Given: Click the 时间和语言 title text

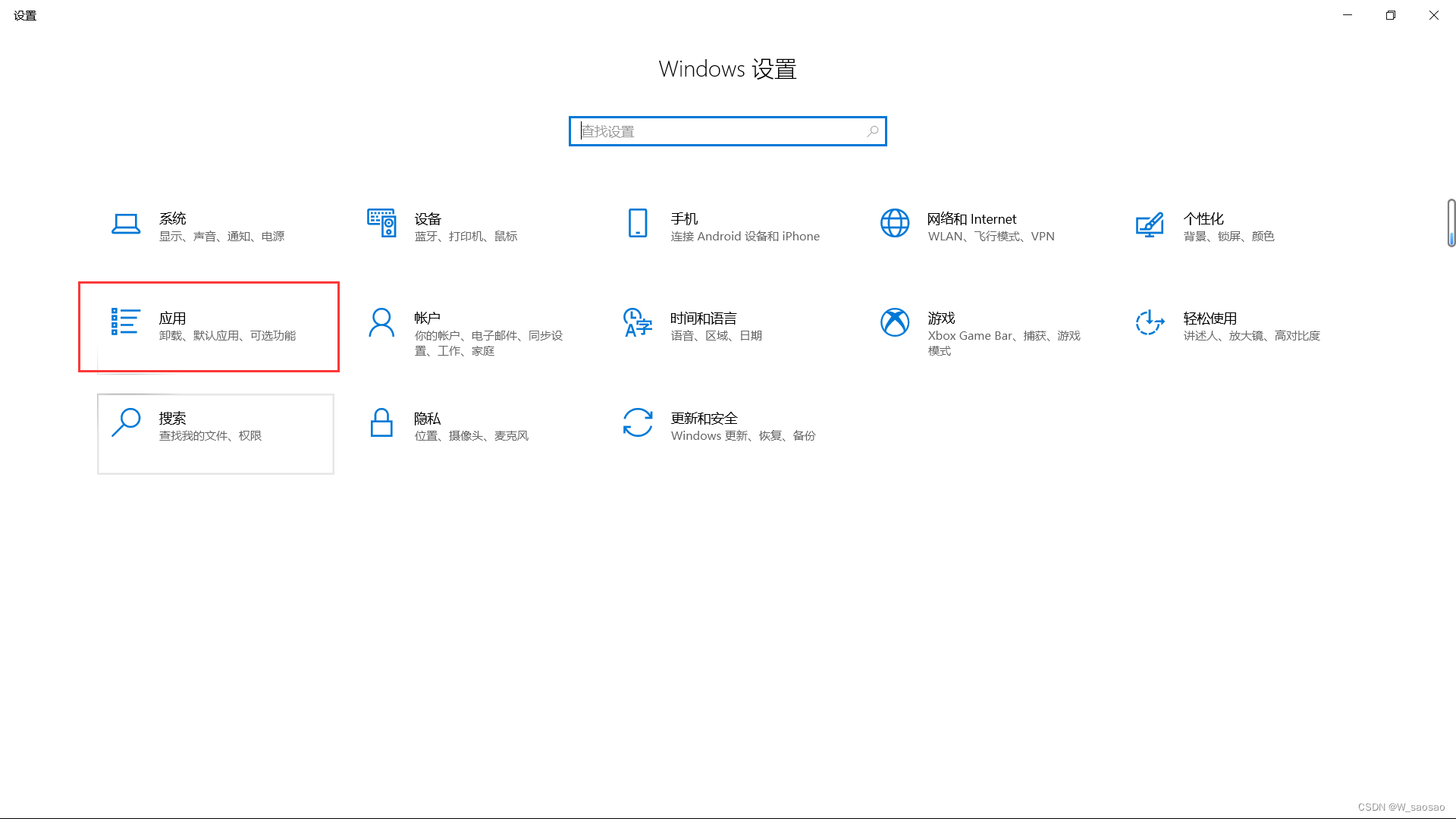Looking at the screenshot, I should pyautogui.click(x=703, y=318).
